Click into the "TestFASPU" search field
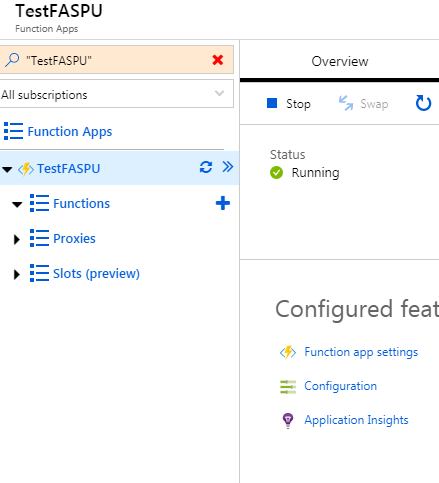 tap(116, 60)
